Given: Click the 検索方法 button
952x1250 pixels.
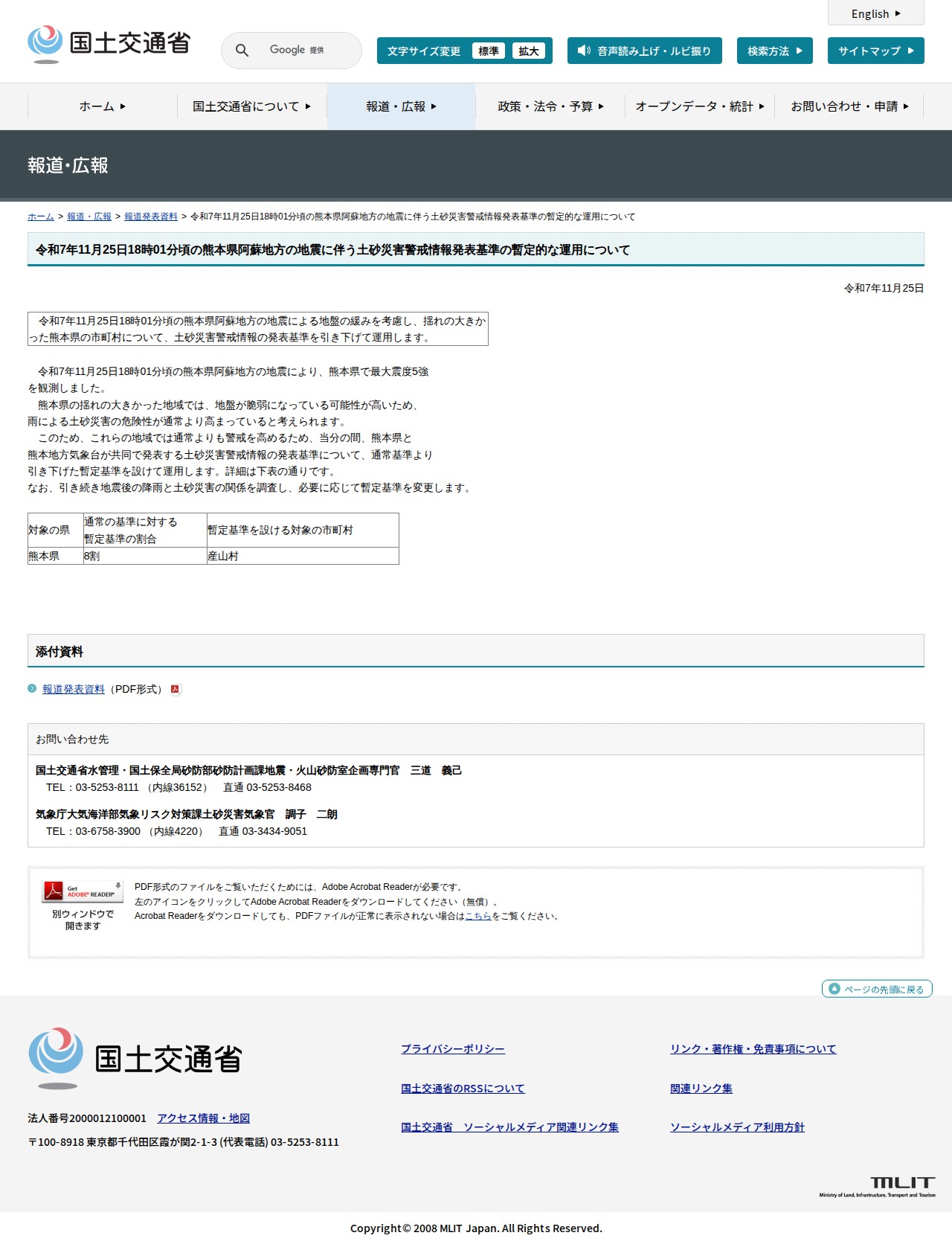Looking at the screenshot, I should pyautogui.click(x=775, y=51).
